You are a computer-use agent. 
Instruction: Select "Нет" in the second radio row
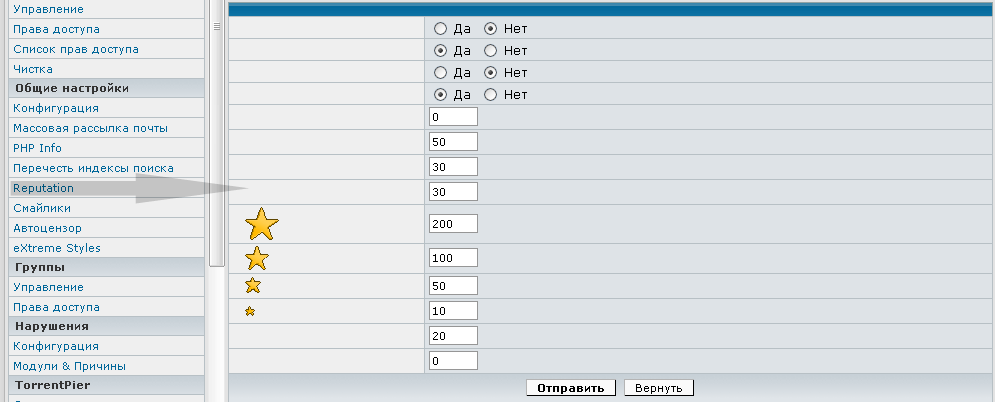(x=490, y=50)
